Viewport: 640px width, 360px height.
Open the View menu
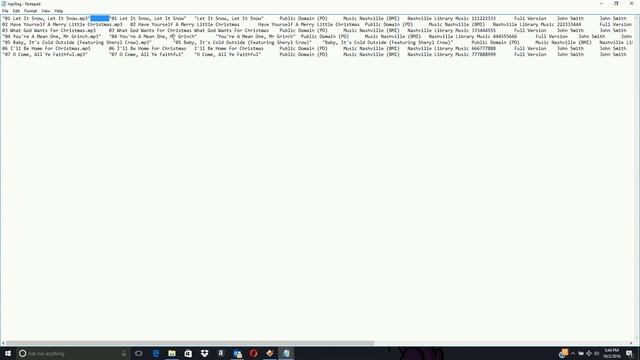[x=46, y=11]
